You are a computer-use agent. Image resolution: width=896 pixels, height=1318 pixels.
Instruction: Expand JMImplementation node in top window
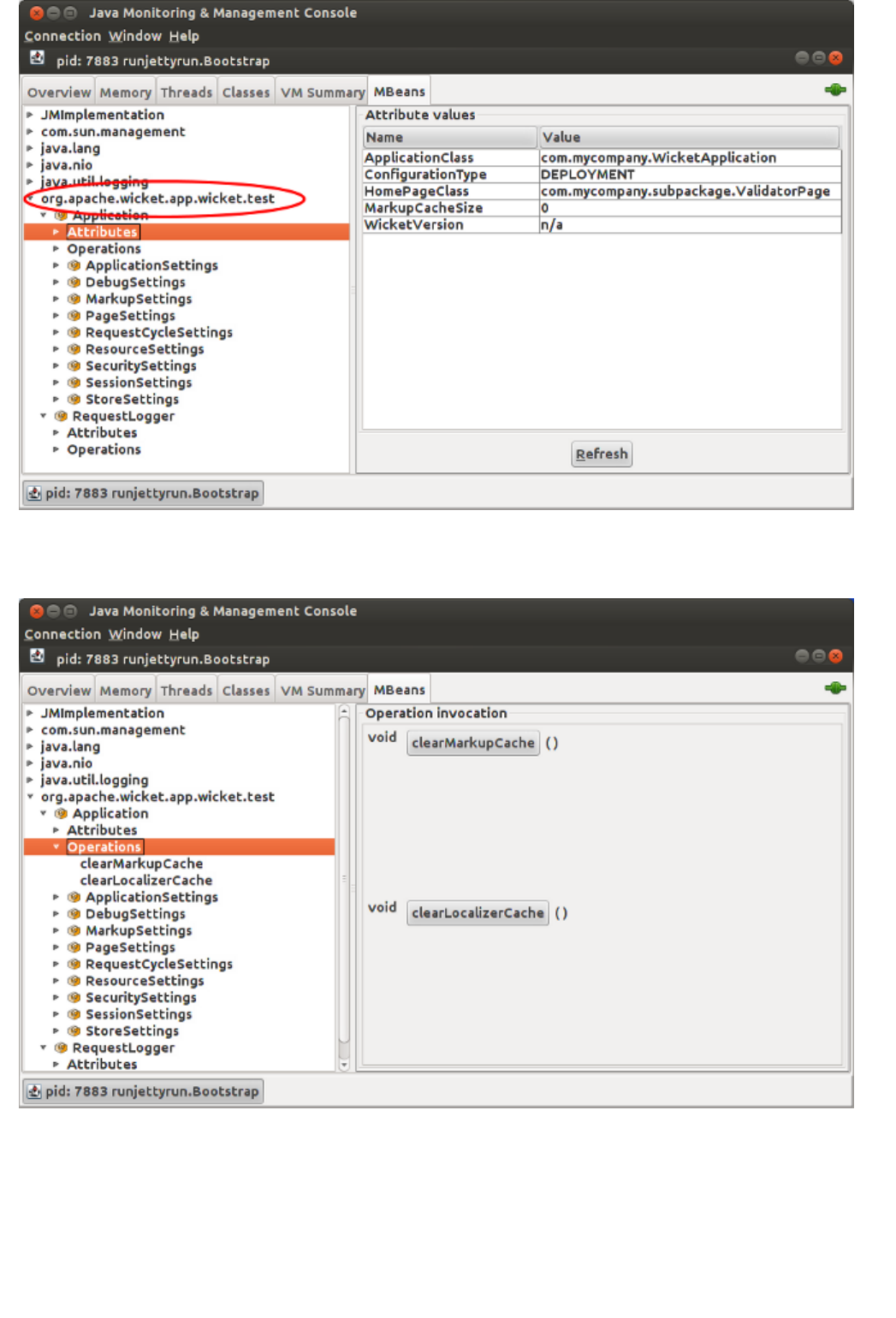(x=30, y=115)
